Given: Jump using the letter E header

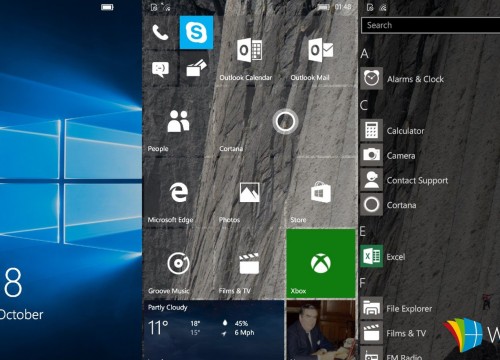Looking at the screenshot, I should pyautogui.click(x=363, y=231).
